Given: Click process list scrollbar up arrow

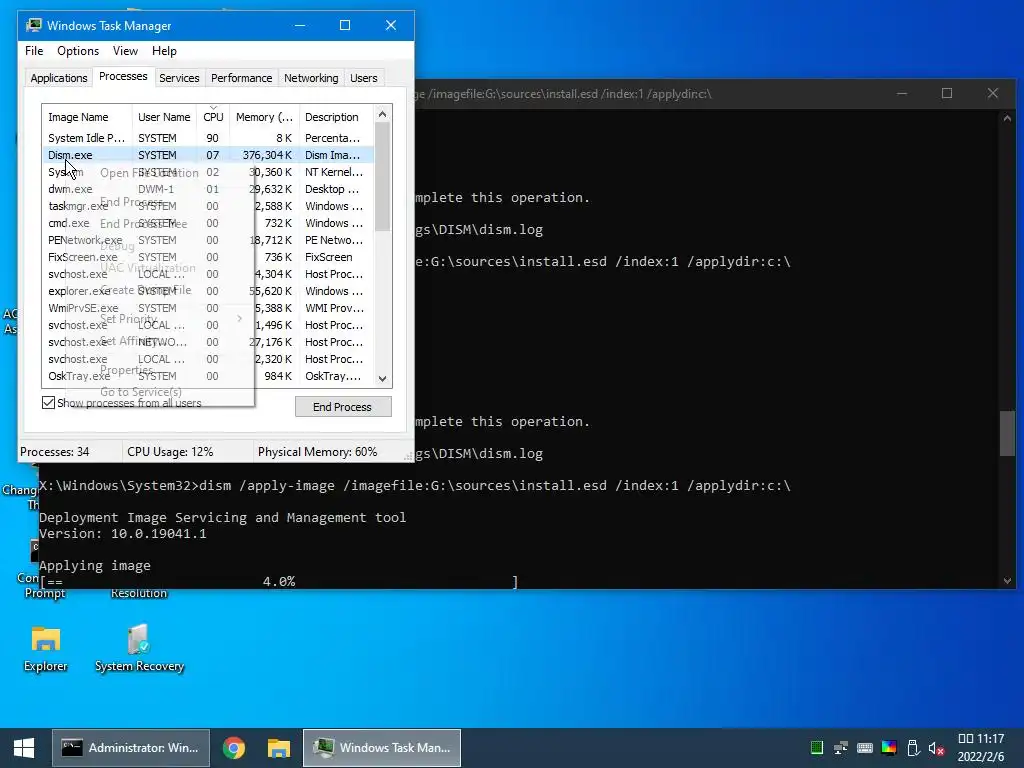Looking at the screenshot, I should point(383,114).
